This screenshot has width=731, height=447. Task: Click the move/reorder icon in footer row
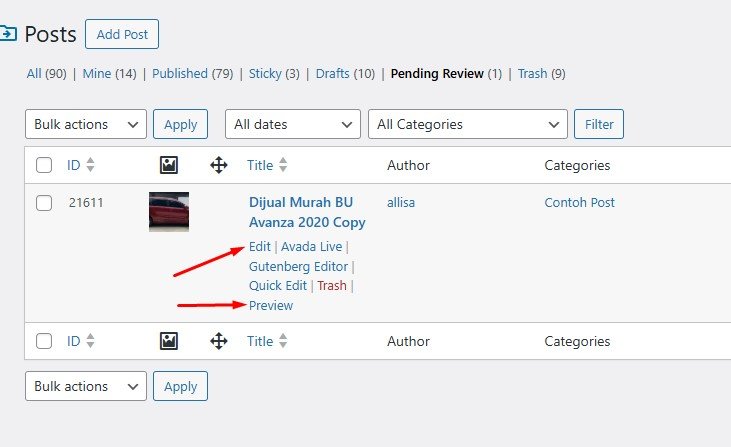tap(219, 341)
